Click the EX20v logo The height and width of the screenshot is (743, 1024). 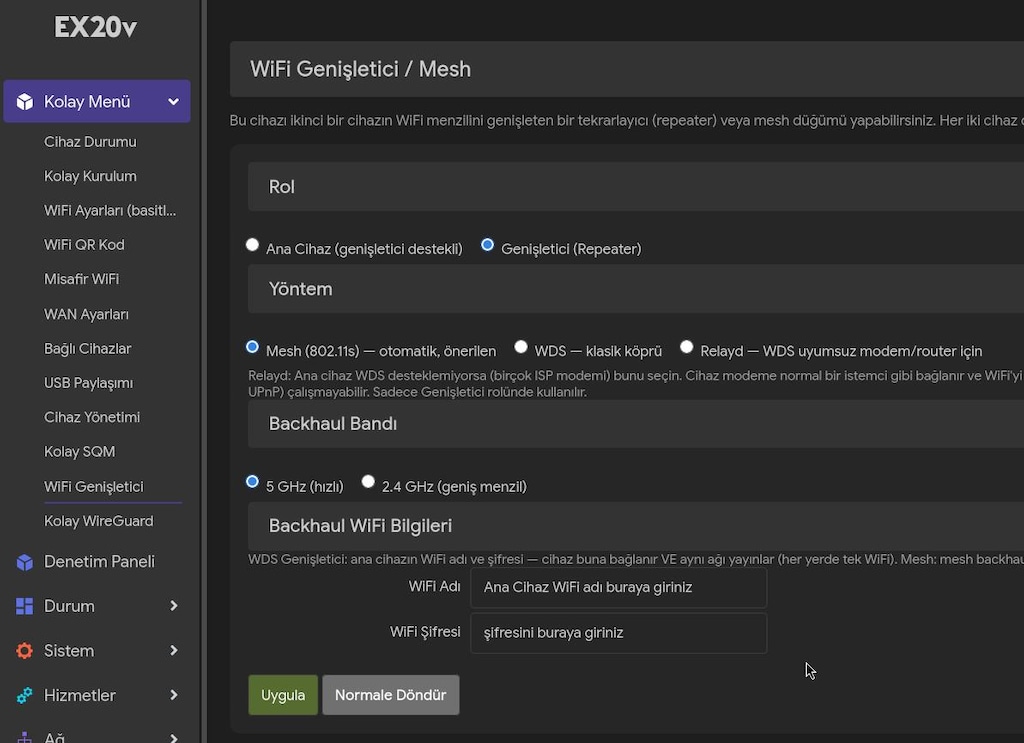95,27
